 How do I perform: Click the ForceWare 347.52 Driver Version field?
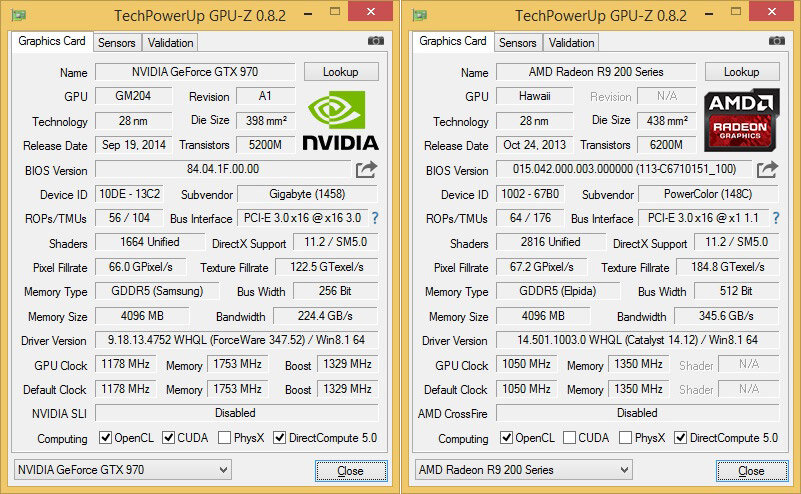point(237,340)
